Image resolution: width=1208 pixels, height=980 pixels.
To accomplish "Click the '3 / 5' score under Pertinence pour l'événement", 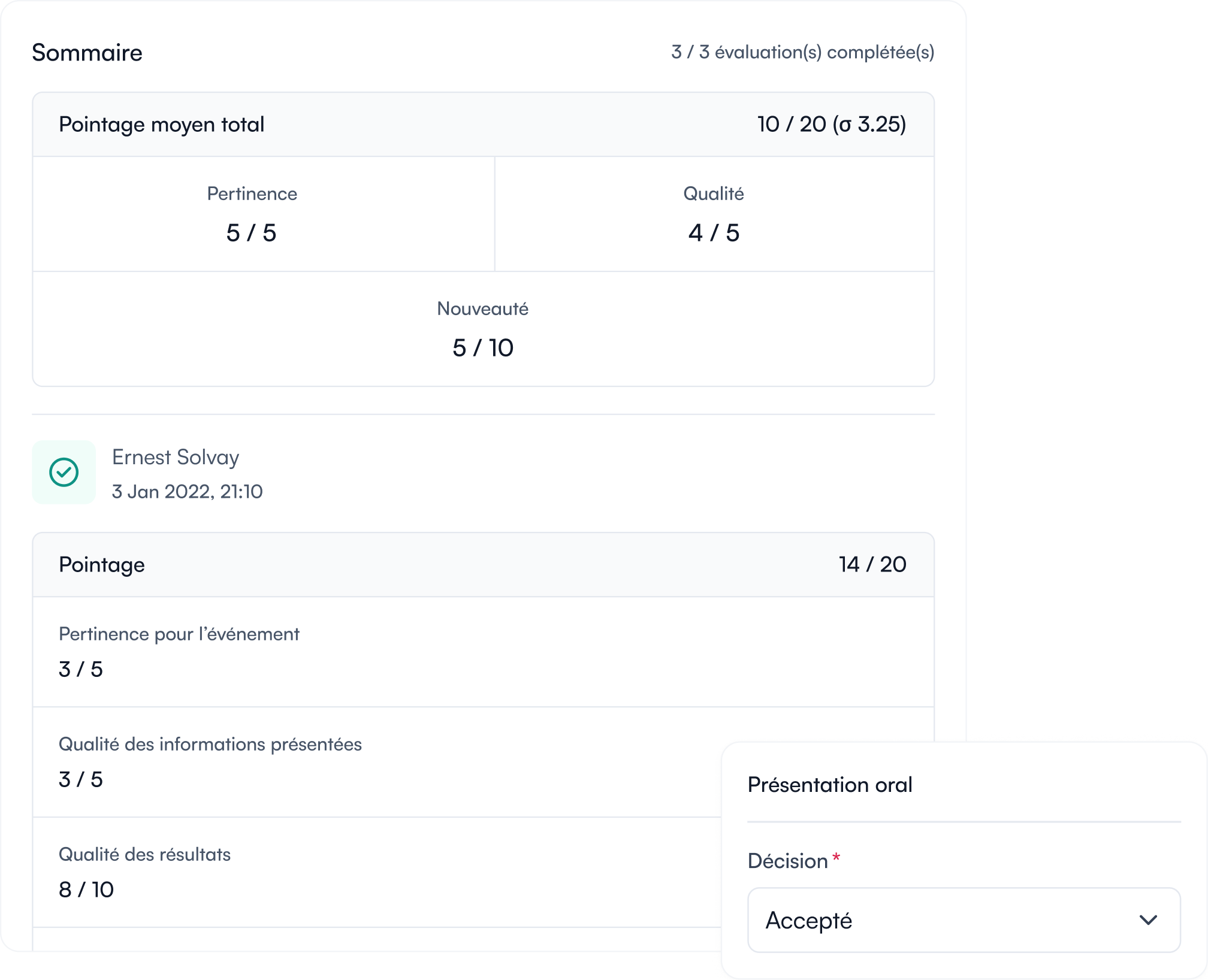I will pyautogui.click(x=81, y=669).
